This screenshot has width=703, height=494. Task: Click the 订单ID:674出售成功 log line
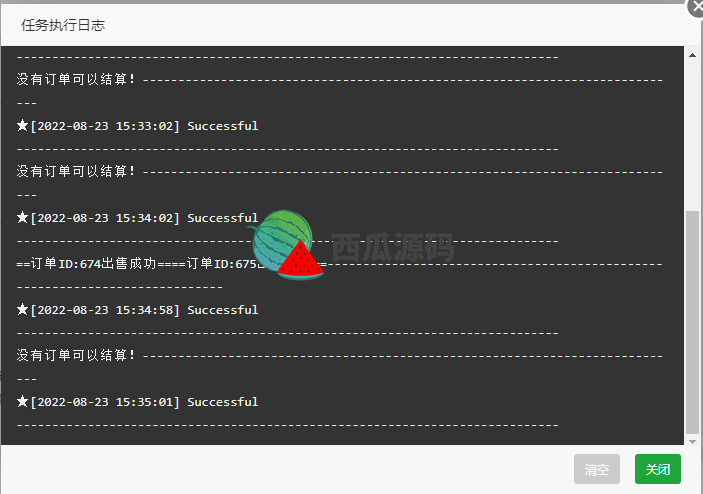tap(87, 264)
